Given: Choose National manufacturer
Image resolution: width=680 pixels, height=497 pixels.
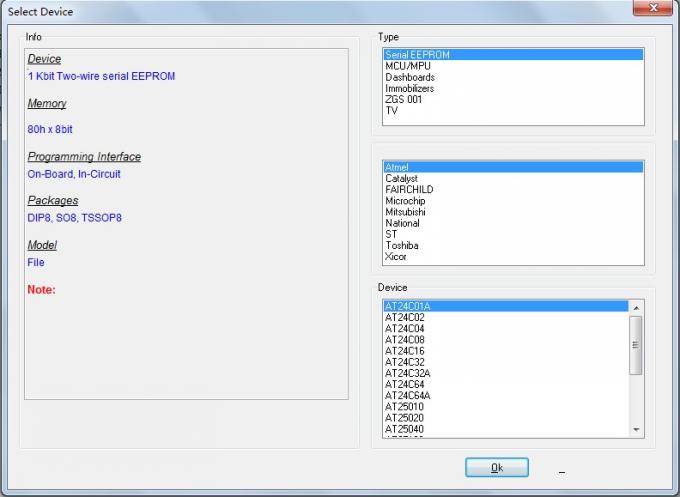Looking at the screenshot, I should click(513, 223).
